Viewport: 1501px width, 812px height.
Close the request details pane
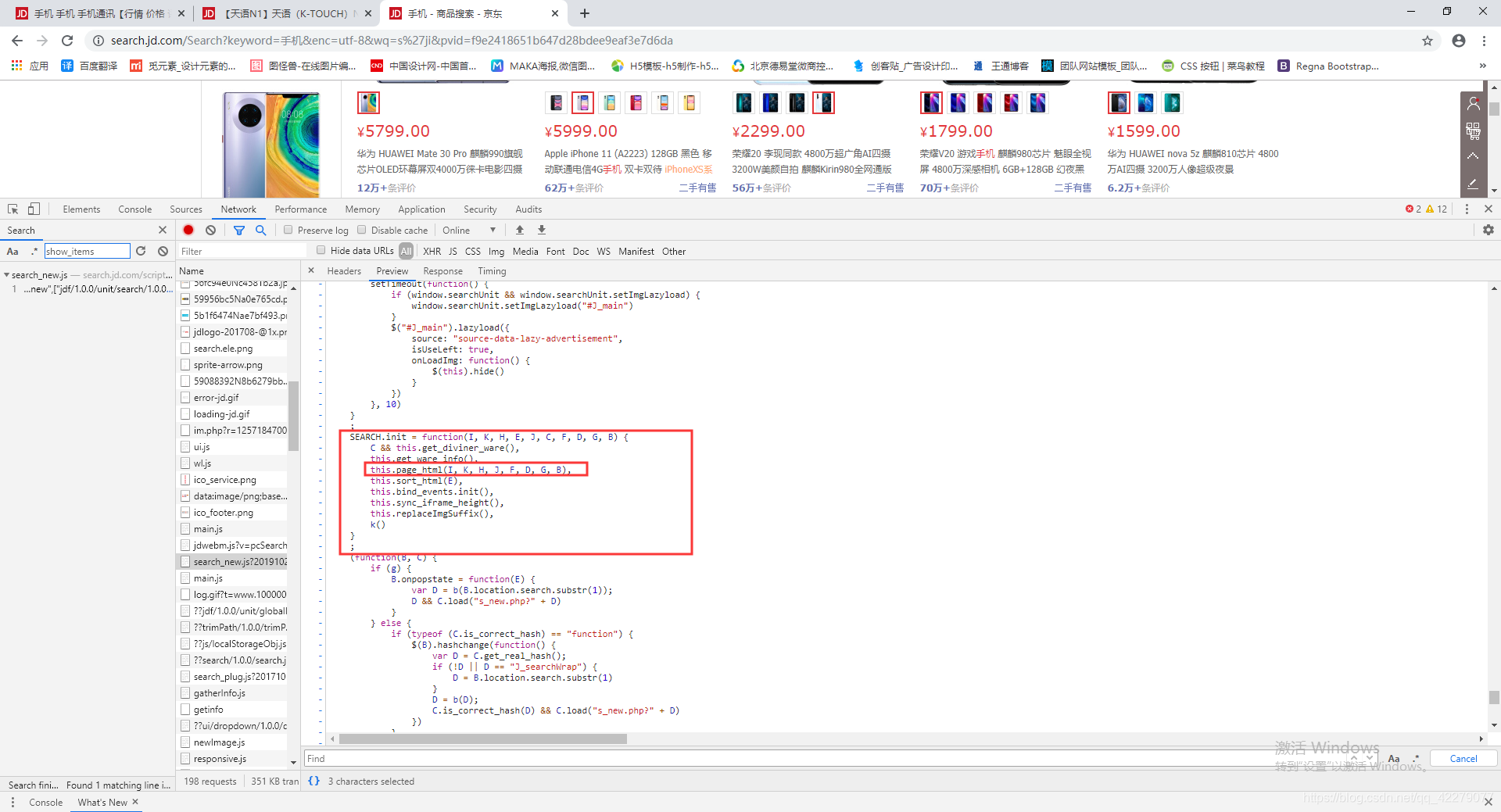pyautogui.click(x=311, y=270)
